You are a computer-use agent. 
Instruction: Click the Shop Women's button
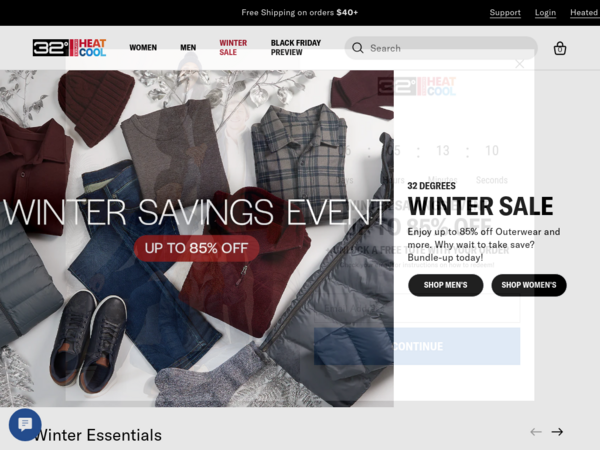[x=529, y=285]
